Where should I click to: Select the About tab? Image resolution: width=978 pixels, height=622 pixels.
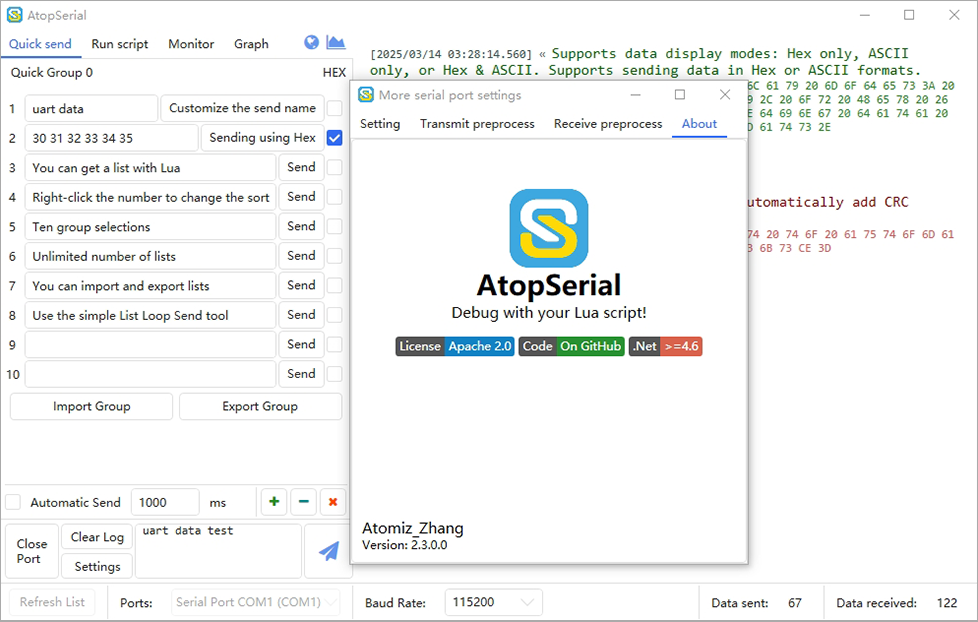pos(699,124)
